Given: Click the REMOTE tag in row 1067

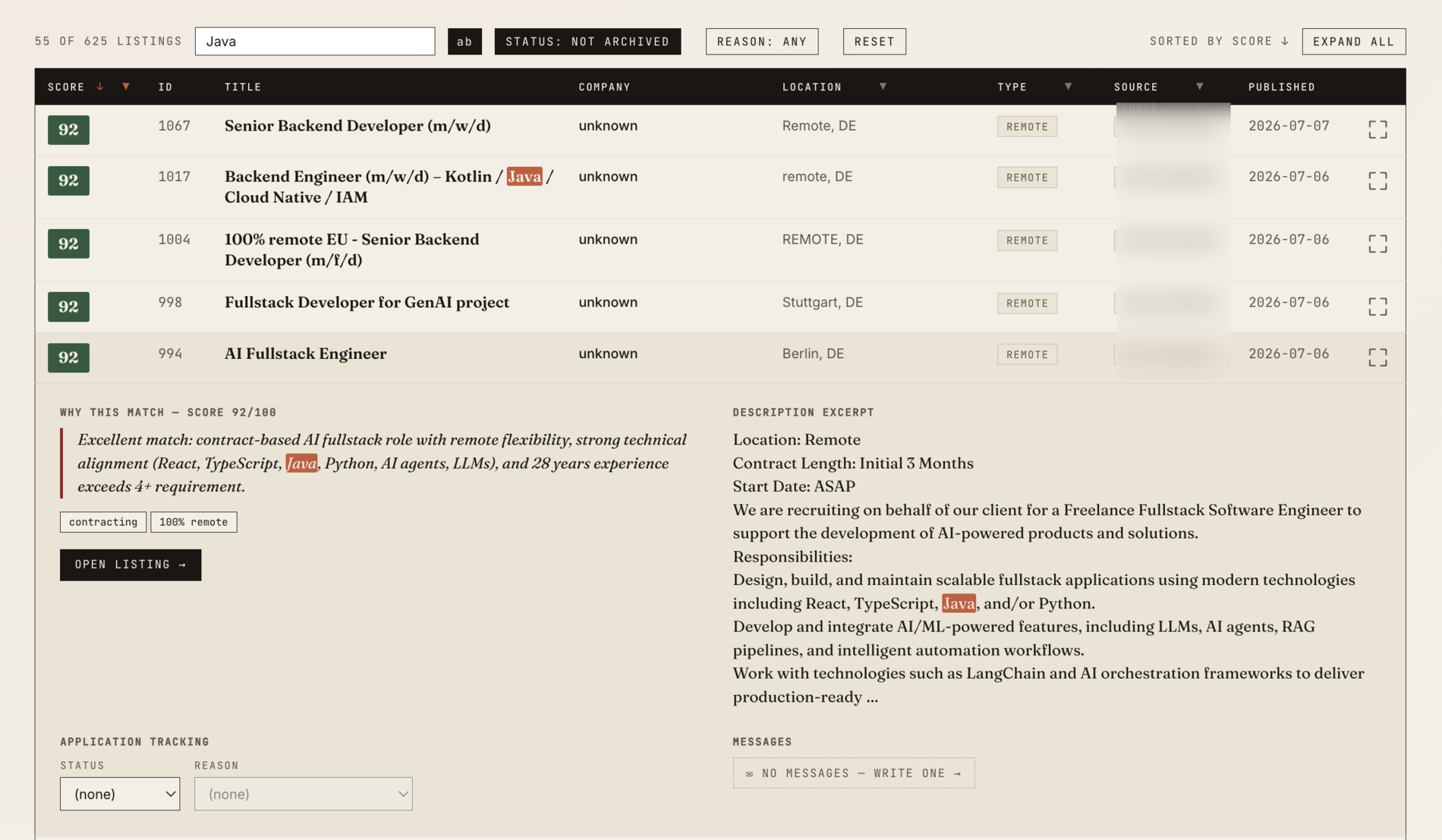Looking at the screenshot, I should 1027,127.
